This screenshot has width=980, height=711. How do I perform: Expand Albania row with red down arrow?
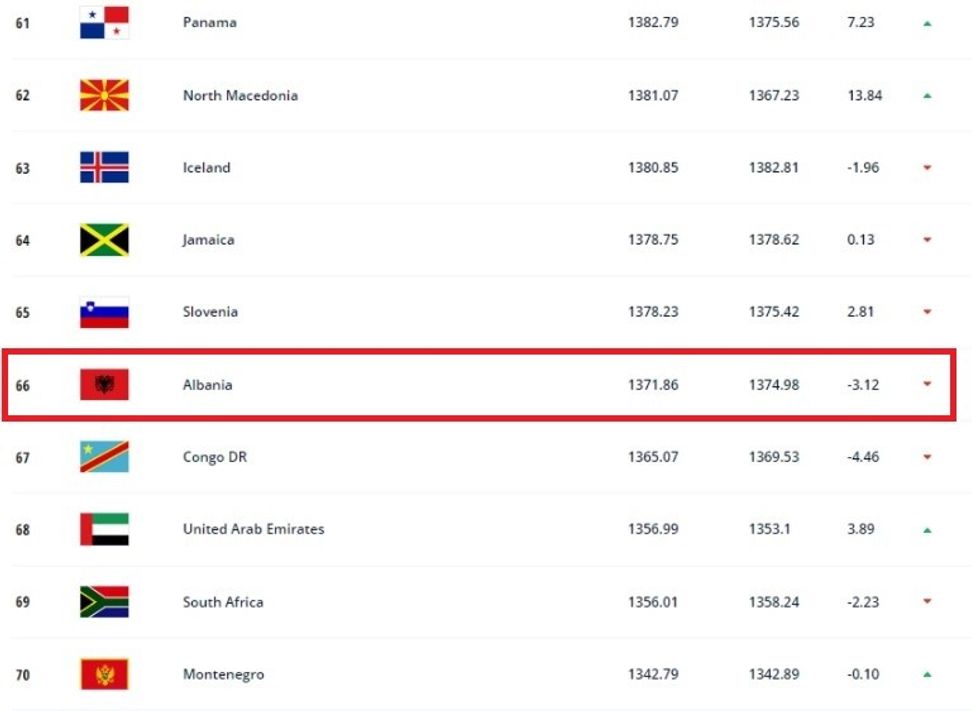point(927,384)
